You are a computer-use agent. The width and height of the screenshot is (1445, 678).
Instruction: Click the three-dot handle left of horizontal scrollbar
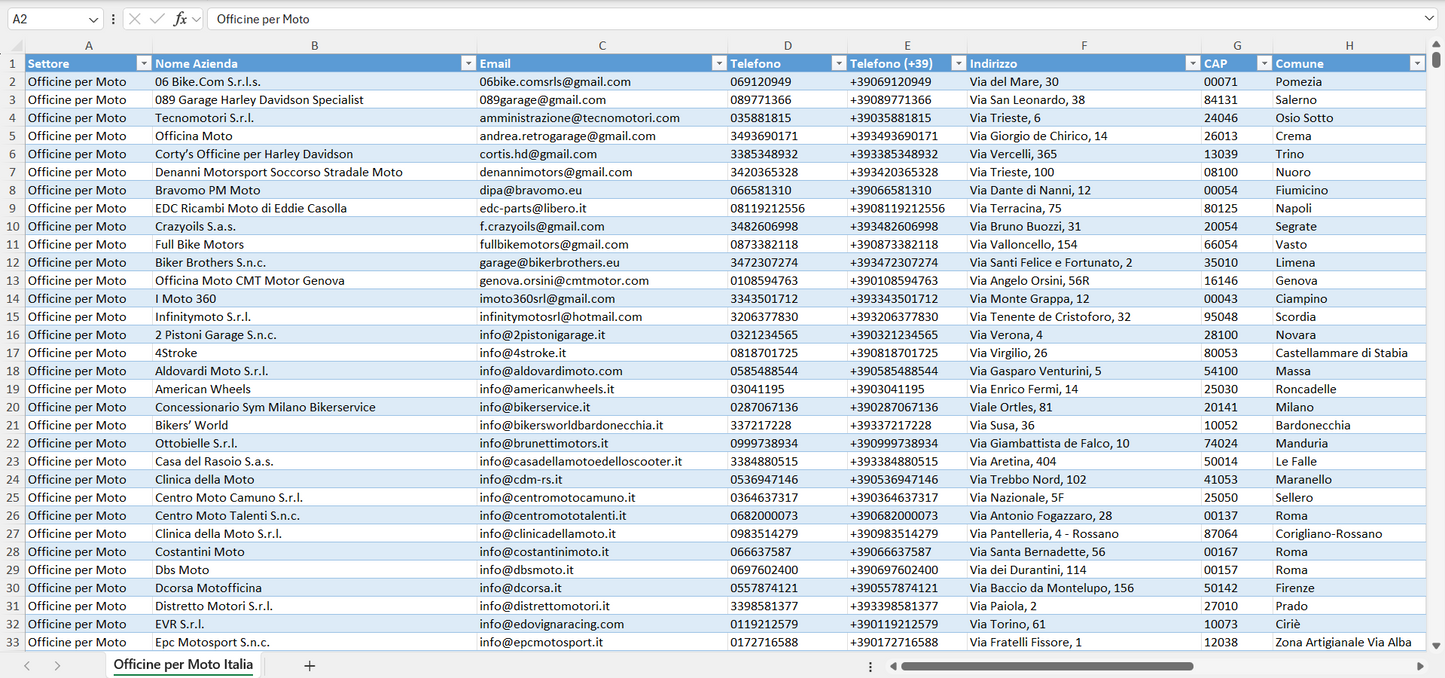(x=870, y=666)
